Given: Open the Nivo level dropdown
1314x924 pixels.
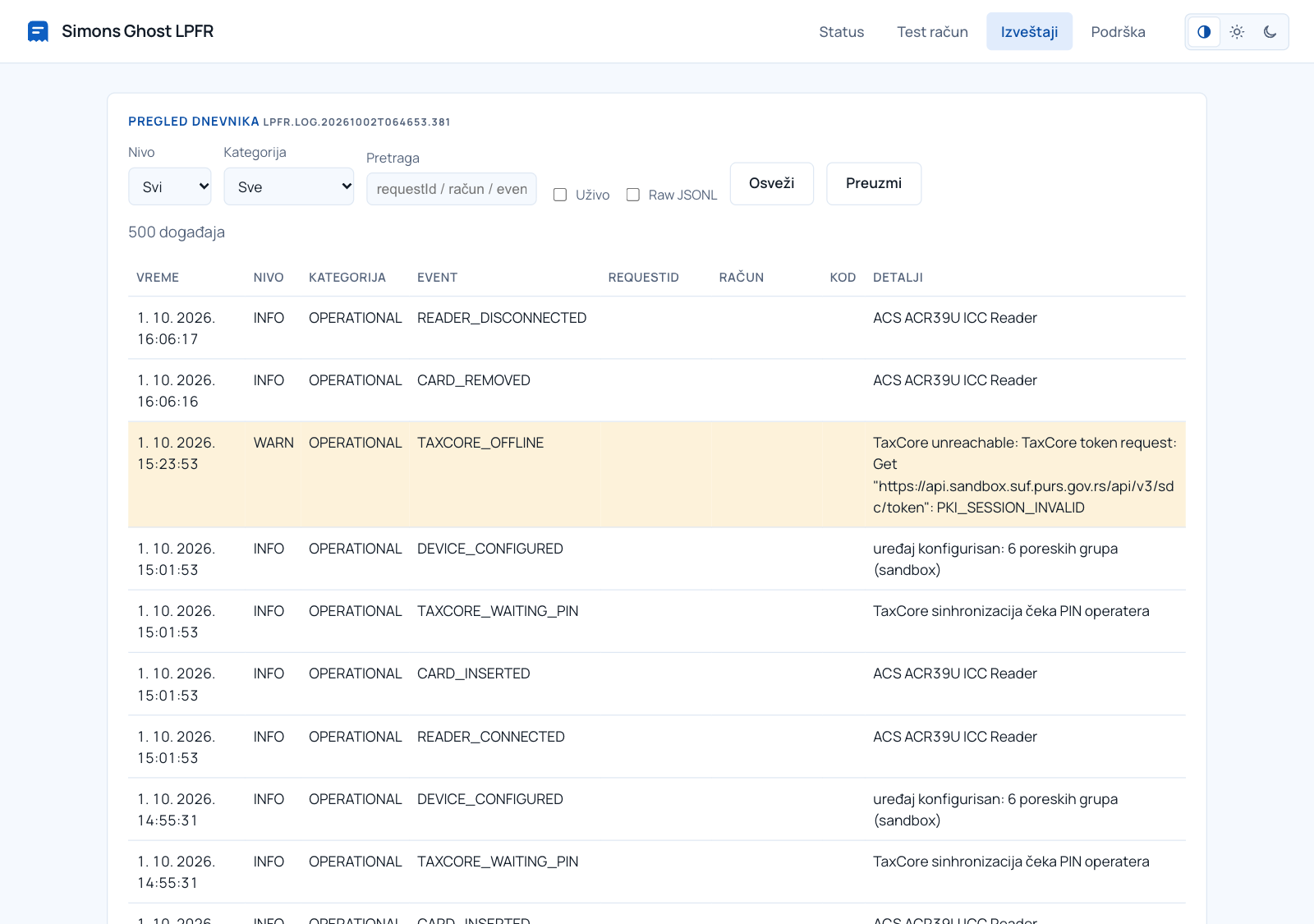Looking at the screenshot, I should (x=170, y=186).
